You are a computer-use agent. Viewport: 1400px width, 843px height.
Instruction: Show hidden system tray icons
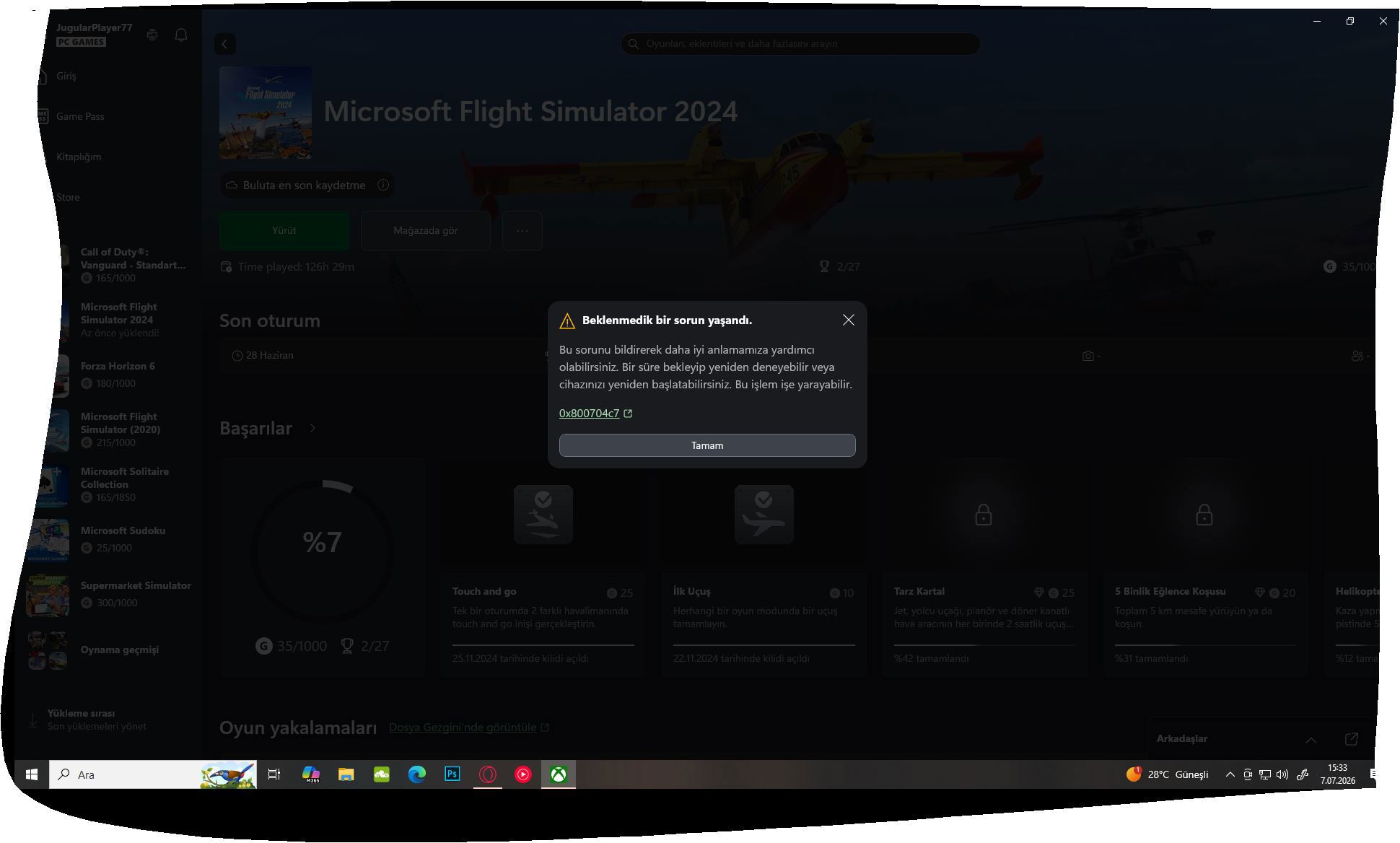(x=1230, y=774)
